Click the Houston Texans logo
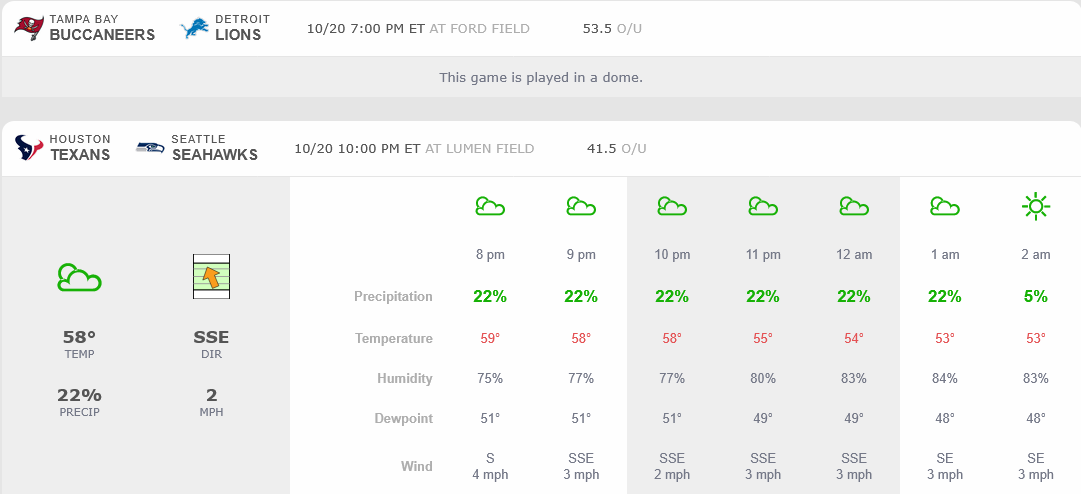 [x=29, y=148]
